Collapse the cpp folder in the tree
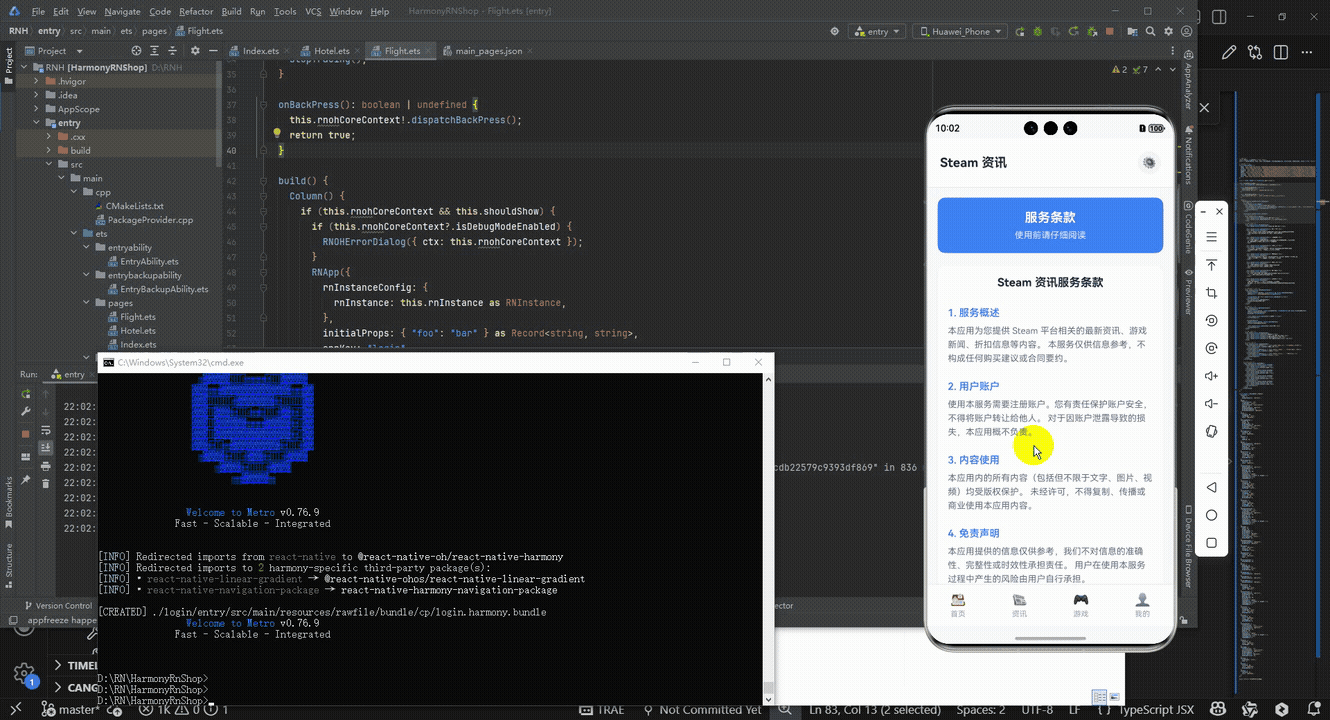 [74, 192]
